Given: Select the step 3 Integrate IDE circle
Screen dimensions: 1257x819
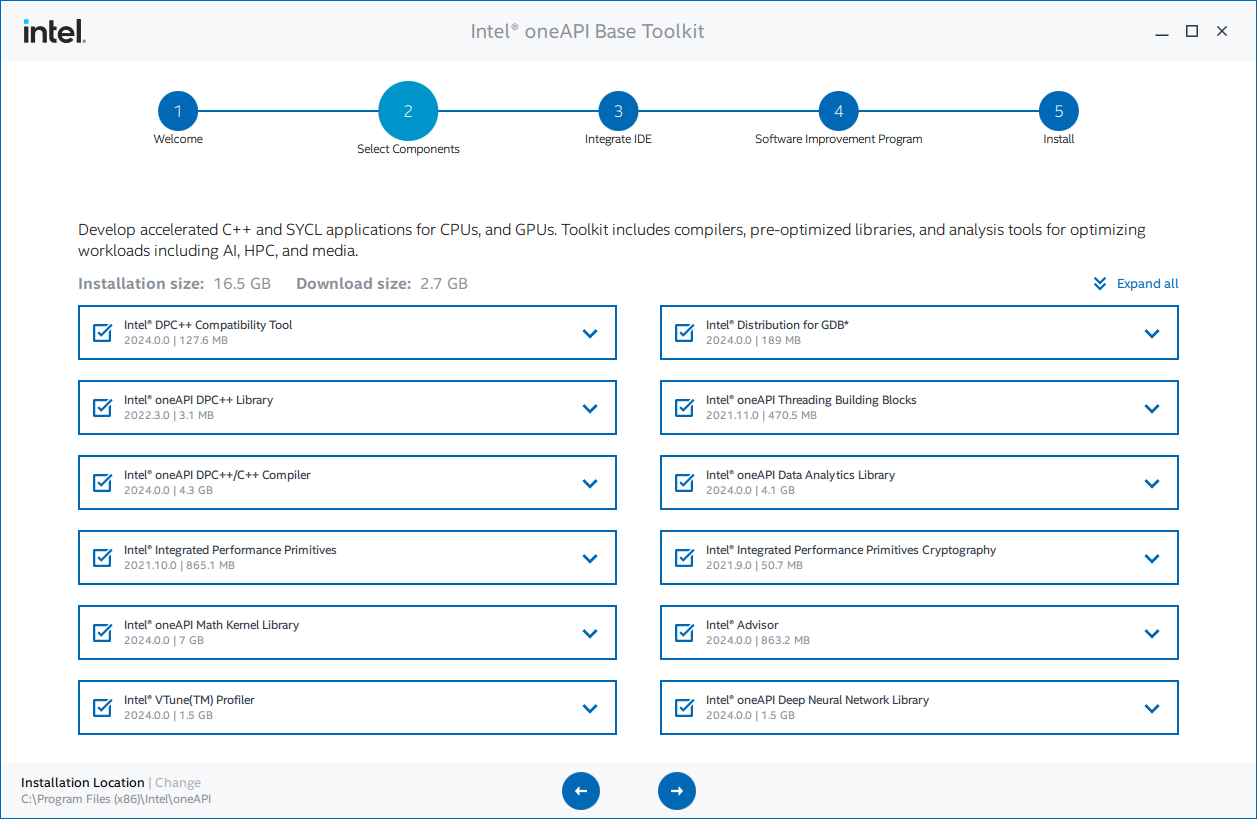Looking at the screenshot, I should click(618, 112).
